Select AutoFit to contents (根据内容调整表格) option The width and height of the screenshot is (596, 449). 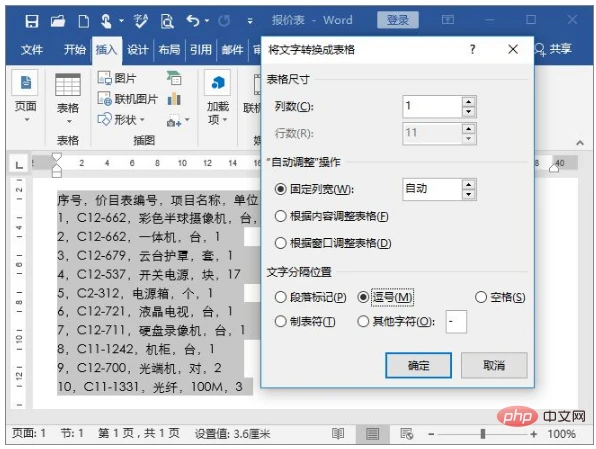pos(281,216)
